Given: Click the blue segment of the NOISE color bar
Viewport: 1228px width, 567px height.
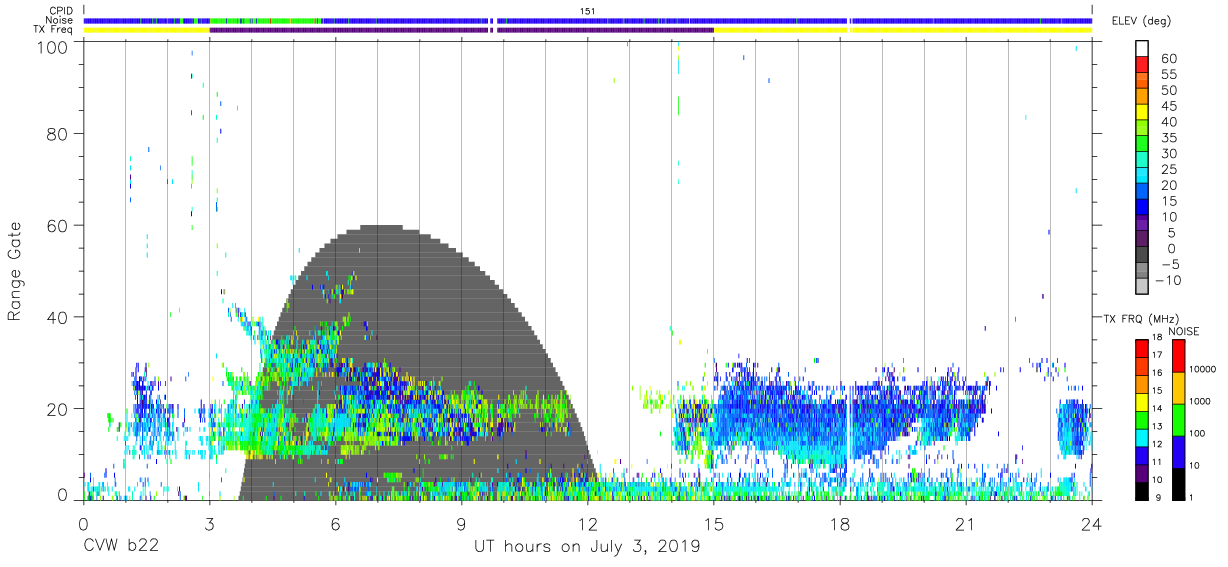Looking at the screenshot, I should point(1178,452).
